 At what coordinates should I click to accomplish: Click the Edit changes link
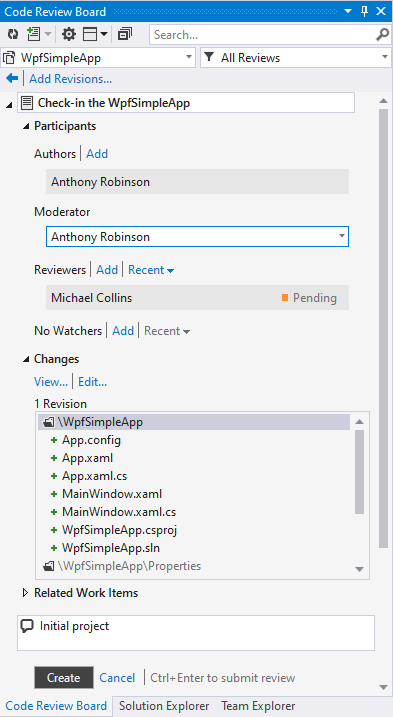pyautogui.click(x=92, y=382)
